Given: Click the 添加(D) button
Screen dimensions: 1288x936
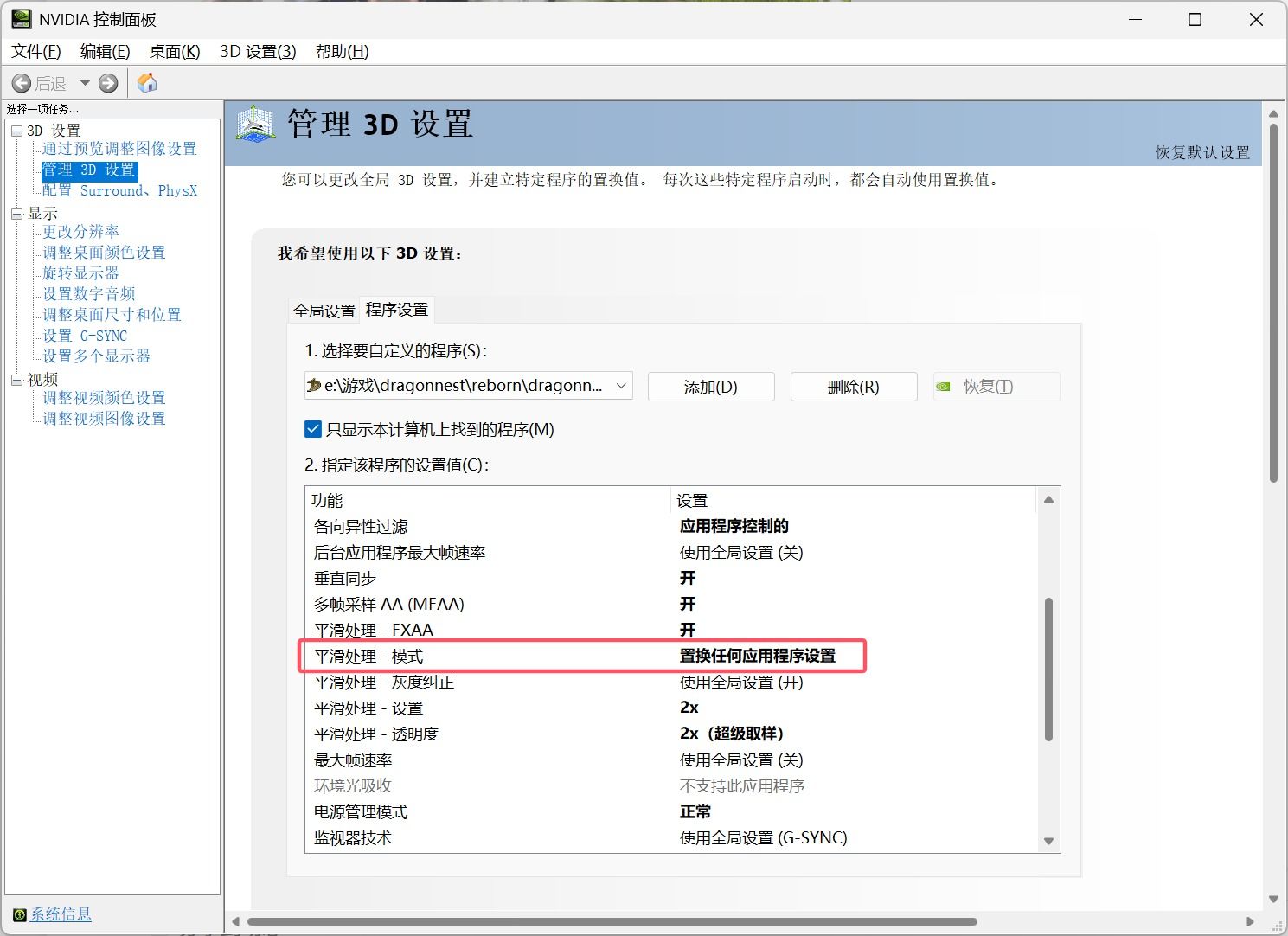Looking at the screenshot, I should pos(710,387).
